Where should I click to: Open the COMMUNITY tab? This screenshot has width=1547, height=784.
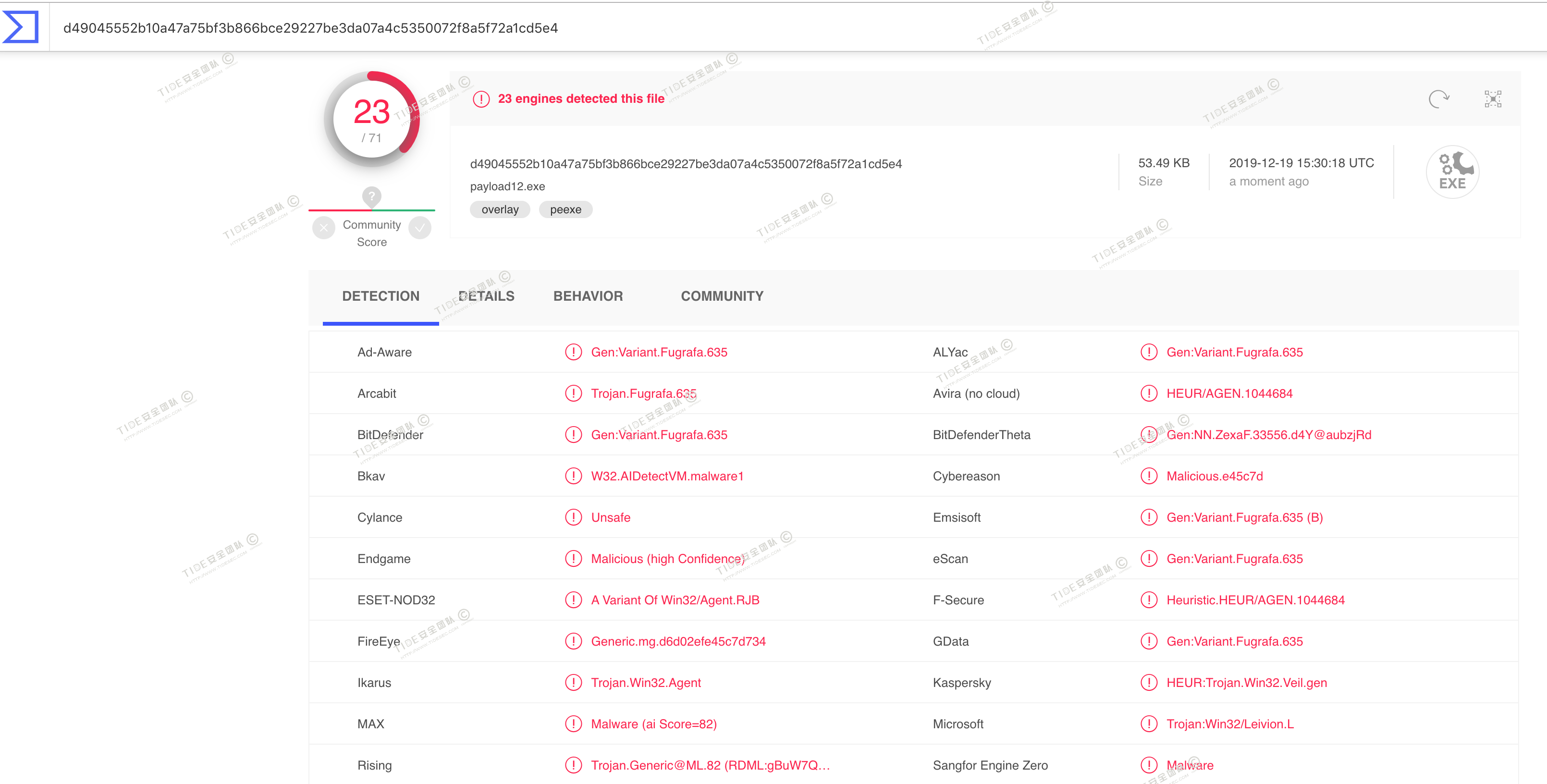point(722,296)
